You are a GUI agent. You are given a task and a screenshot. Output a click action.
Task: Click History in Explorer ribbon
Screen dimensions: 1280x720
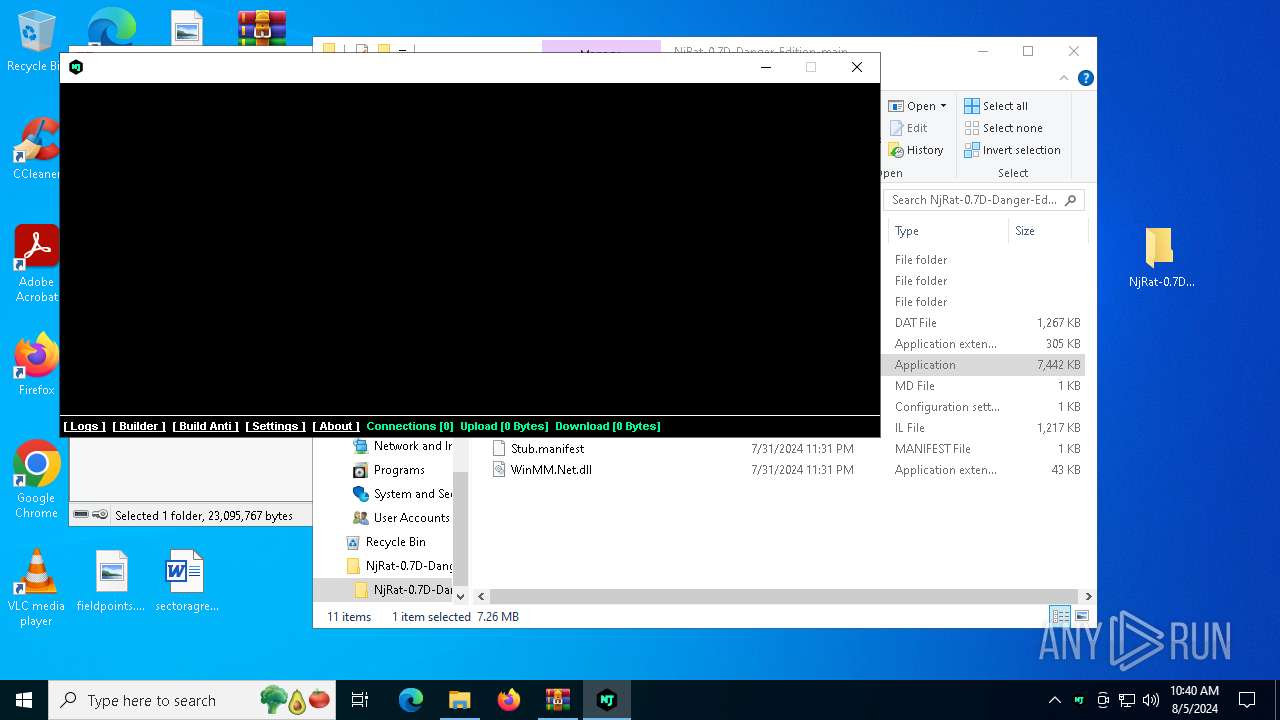pos(915,150)
